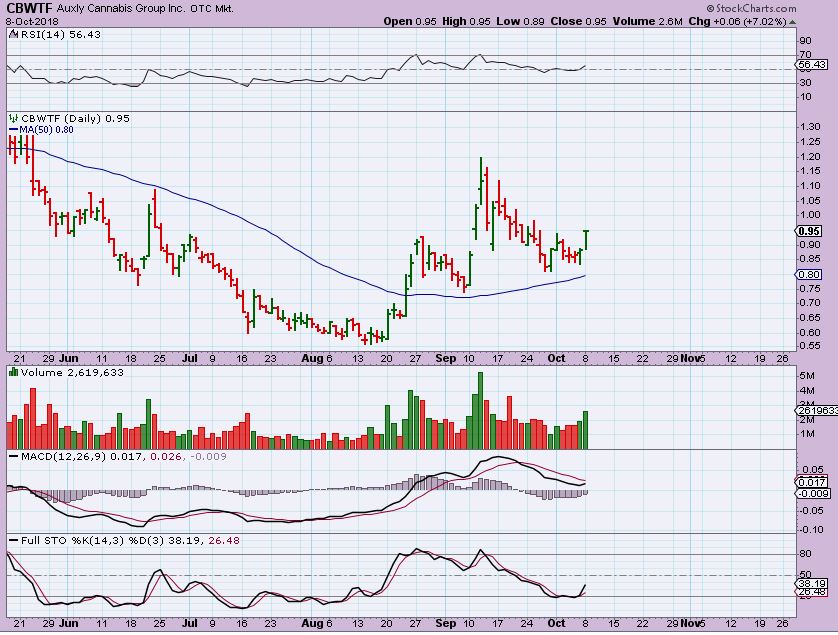Click the MACD(12,26,9) 0.017 legend label
838x635 pixels.
[x=82, y=456]
